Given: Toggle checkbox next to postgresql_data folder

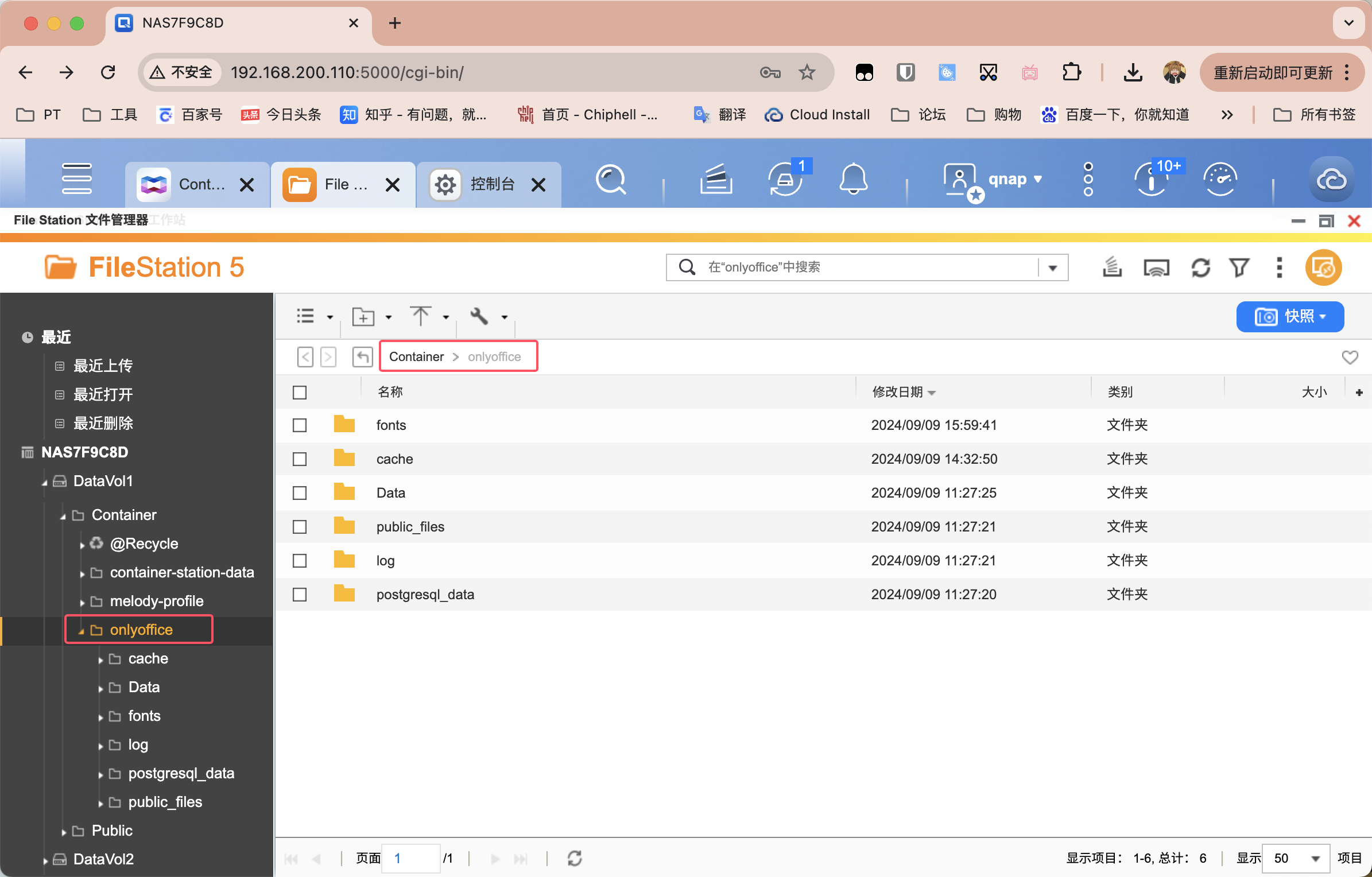Looking at the screenshot, I should (300, 594).
